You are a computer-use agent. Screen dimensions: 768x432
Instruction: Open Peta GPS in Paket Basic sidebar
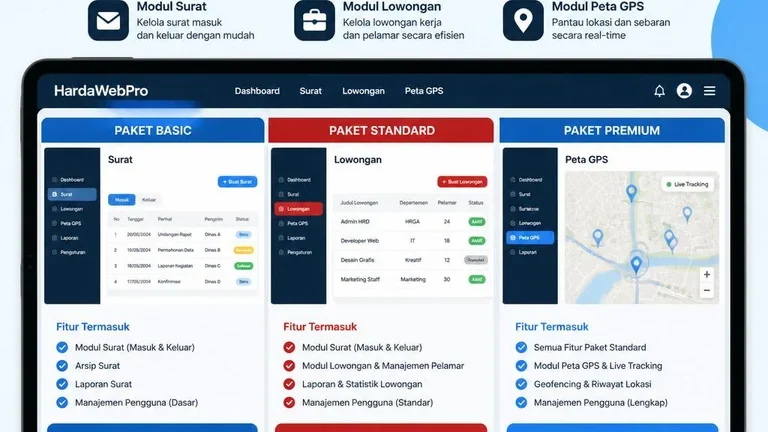(x=71, y=223)
